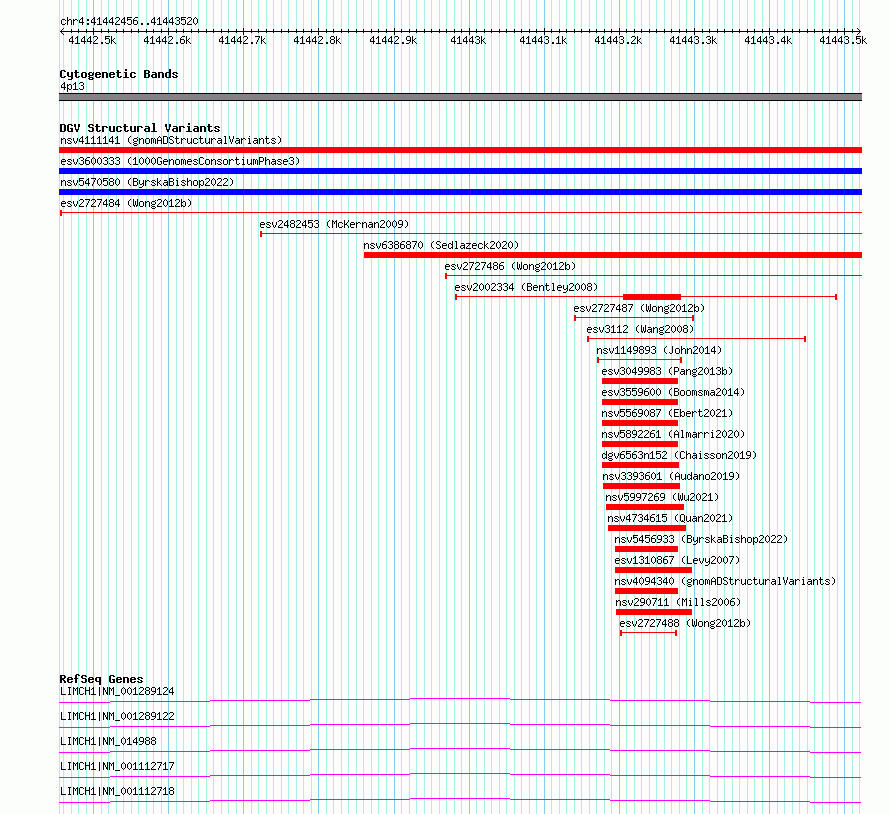Click ruler tick 41443.2k
The image size is (890, 814).
618,40
